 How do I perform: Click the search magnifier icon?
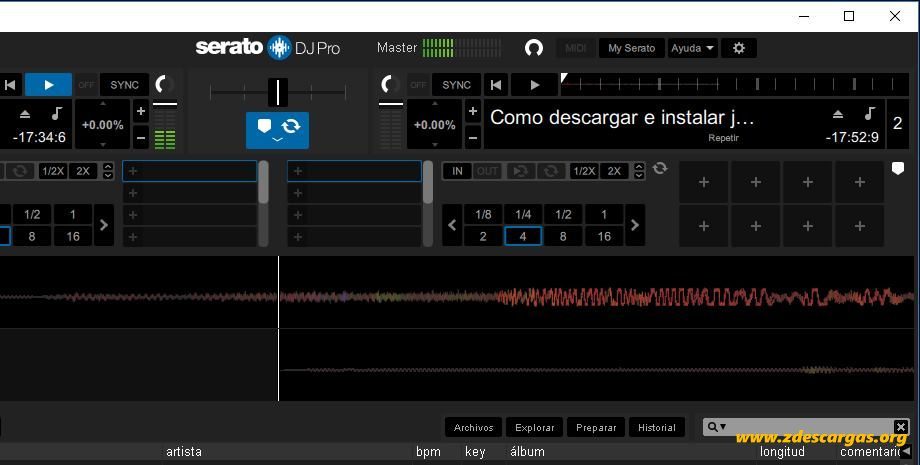click(x=712, y=427)
